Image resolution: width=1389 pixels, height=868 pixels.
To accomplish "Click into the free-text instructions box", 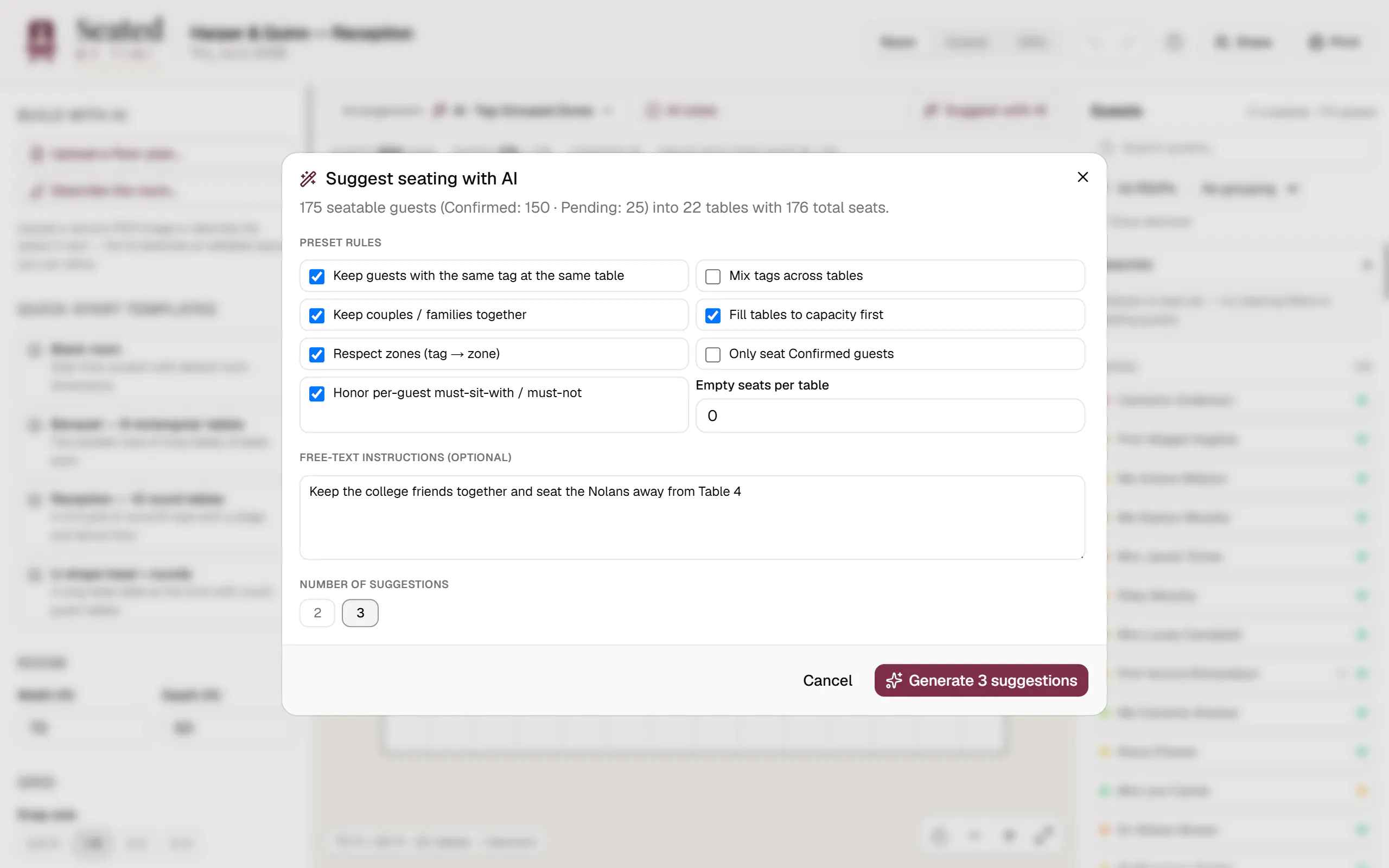I will click(x=692, y=517).
